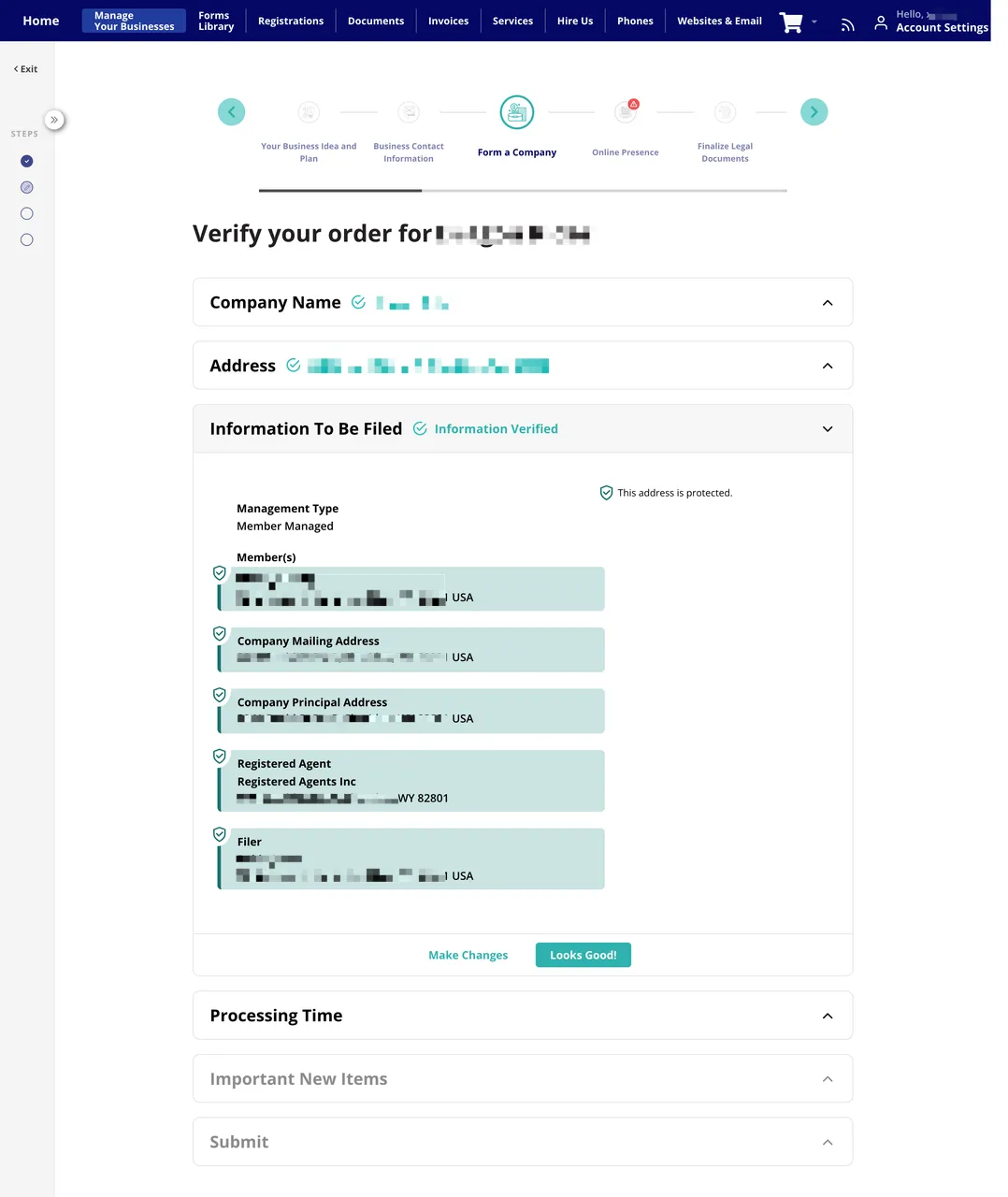Open the Forms Library menu
The image size is (1008, 1197).
[216, 21]
